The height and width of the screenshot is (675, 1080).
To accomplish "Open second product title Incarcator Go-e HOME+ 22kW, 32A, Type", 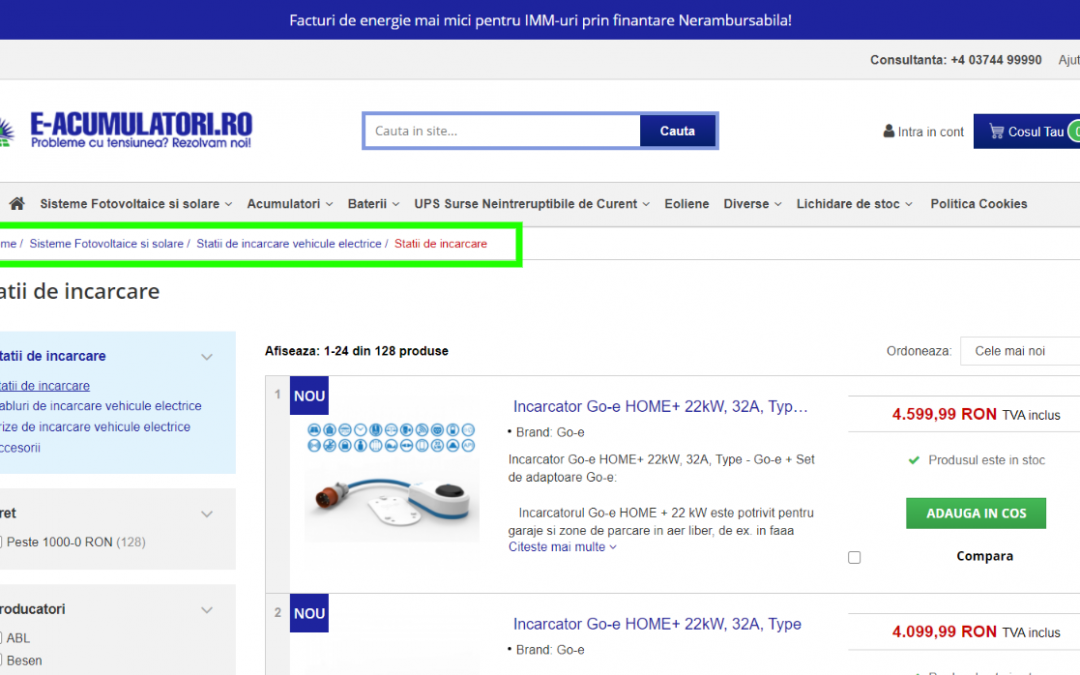I will click(657, 624).
